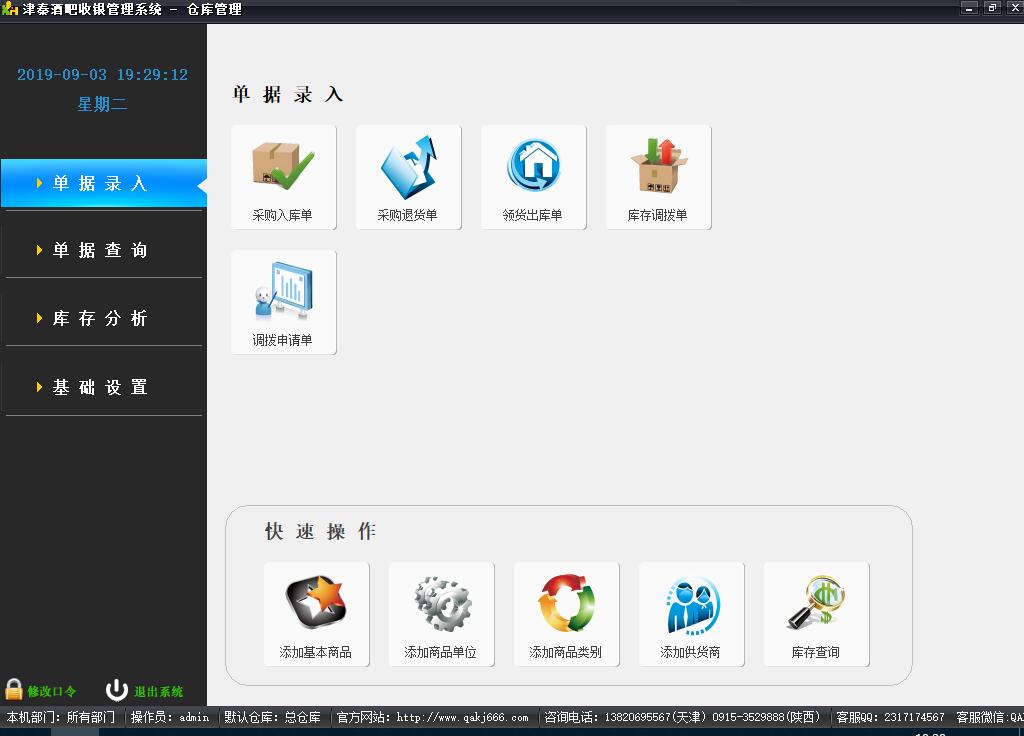Select the 单据录入 sidebar tab
Image resolution: width=1024 pixels, height=736 pixels.
click(101, 184)
